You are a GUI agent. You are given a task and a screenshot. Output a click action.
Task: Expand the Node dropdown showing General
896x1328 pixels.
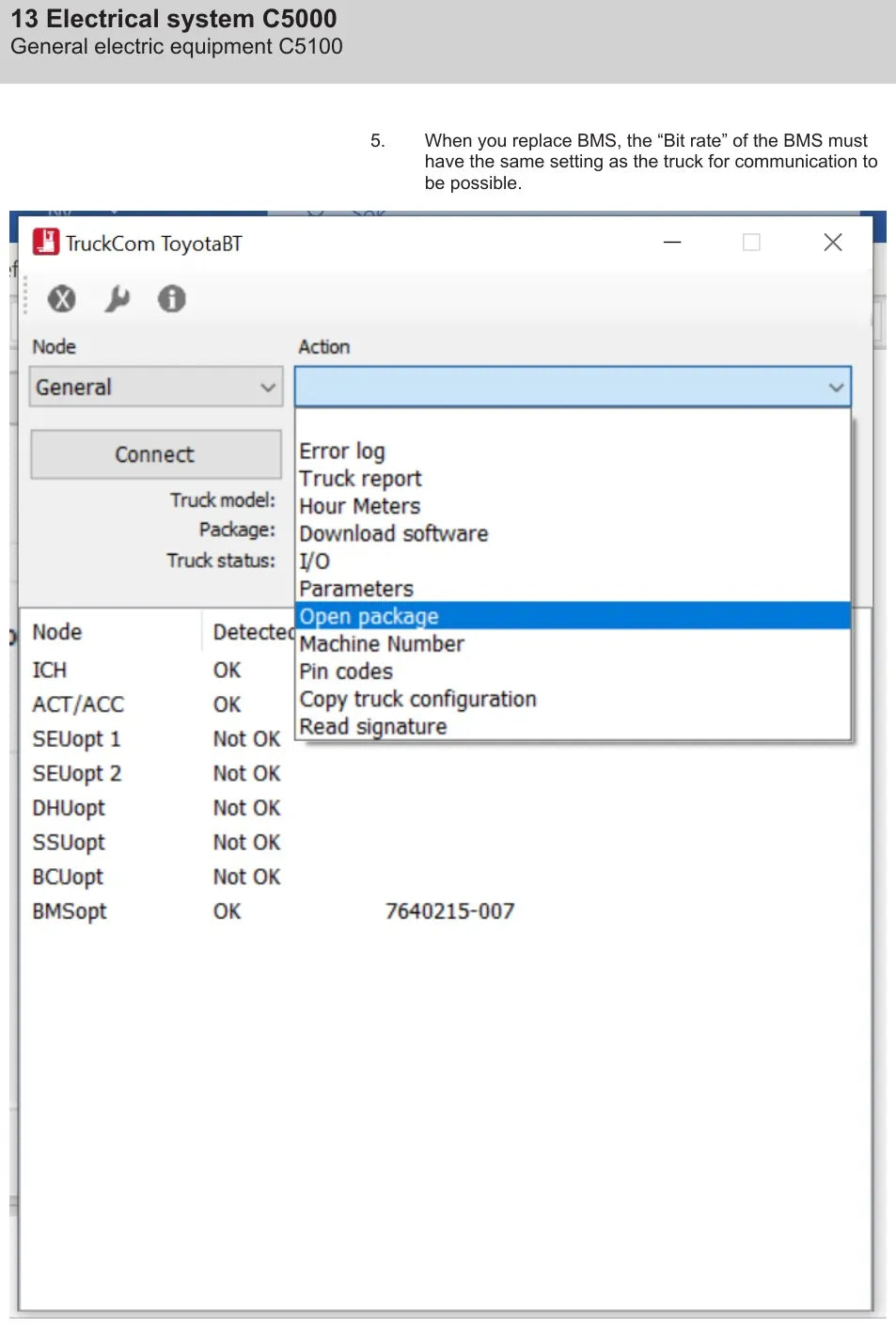coord(156,387)
